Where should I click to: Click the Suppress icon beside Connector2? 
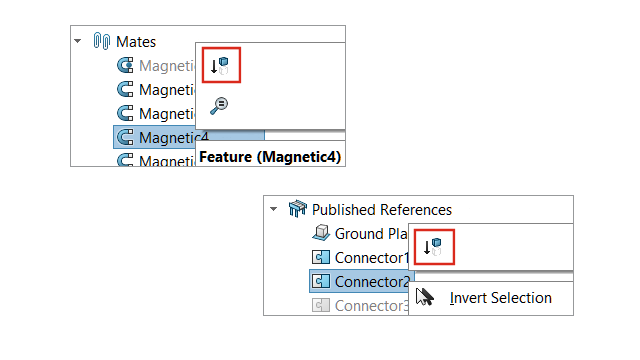434,247
